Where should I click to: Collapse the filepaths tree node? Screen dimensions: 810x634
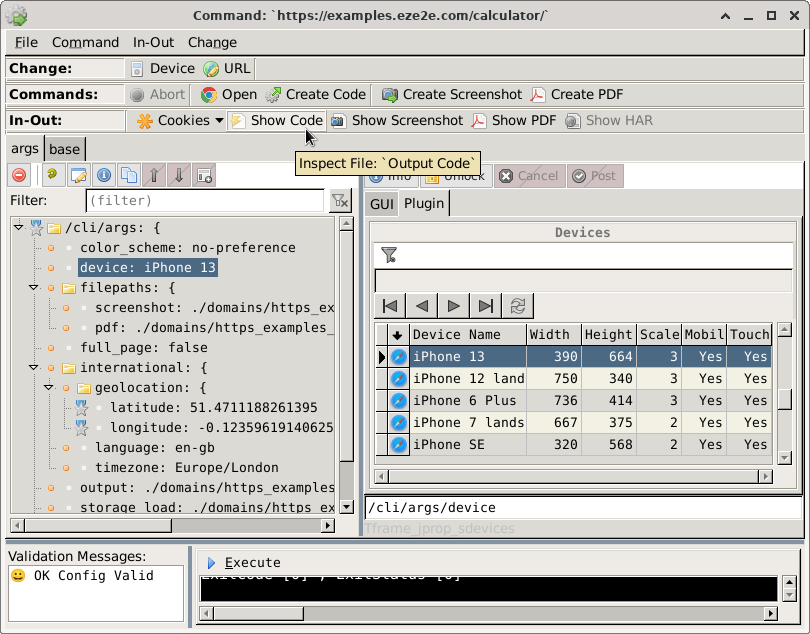tap(34, 287)
